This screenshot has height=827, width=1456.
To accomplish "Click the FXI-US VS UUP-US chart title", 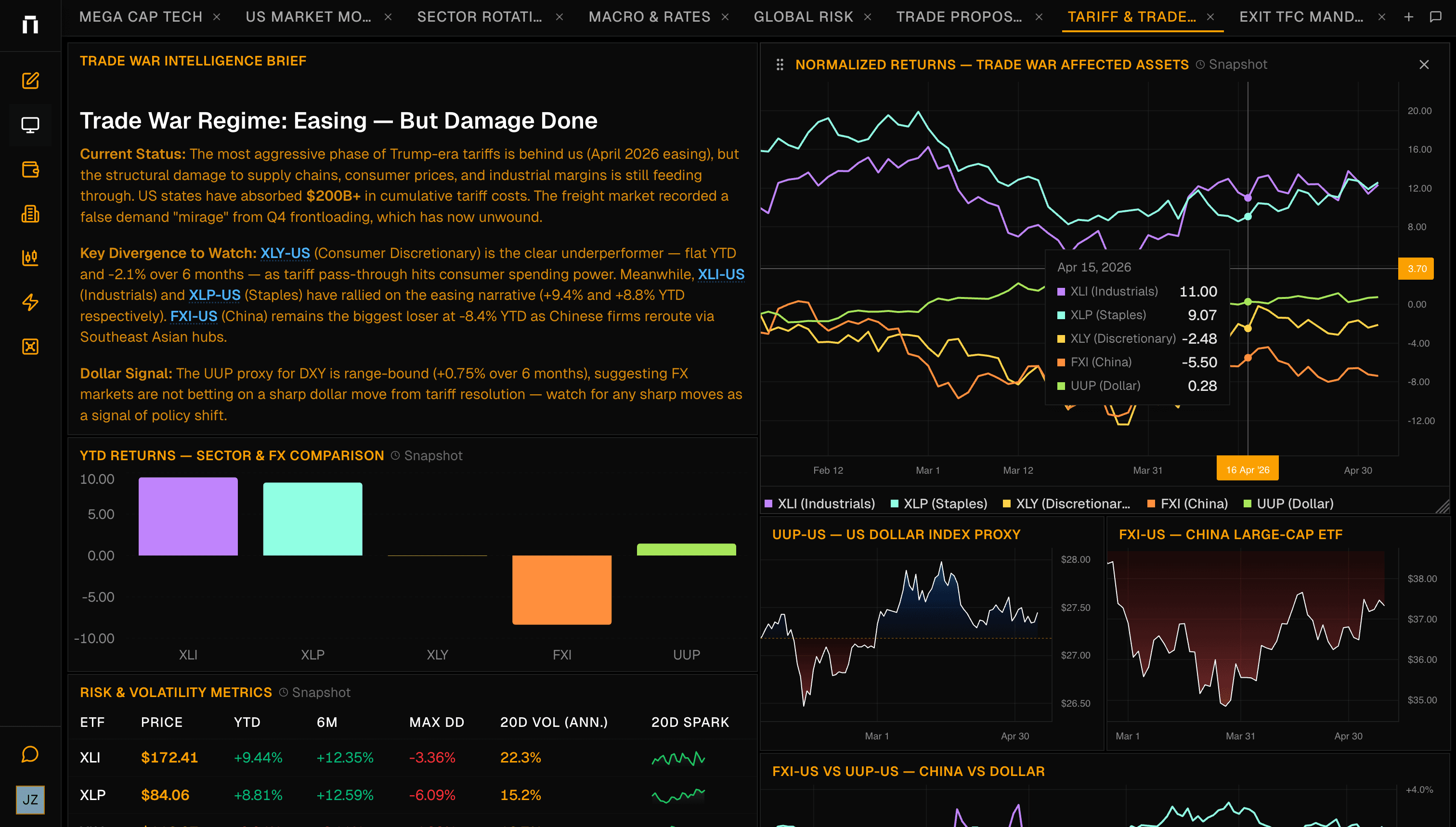I will [x=909, y=771].
